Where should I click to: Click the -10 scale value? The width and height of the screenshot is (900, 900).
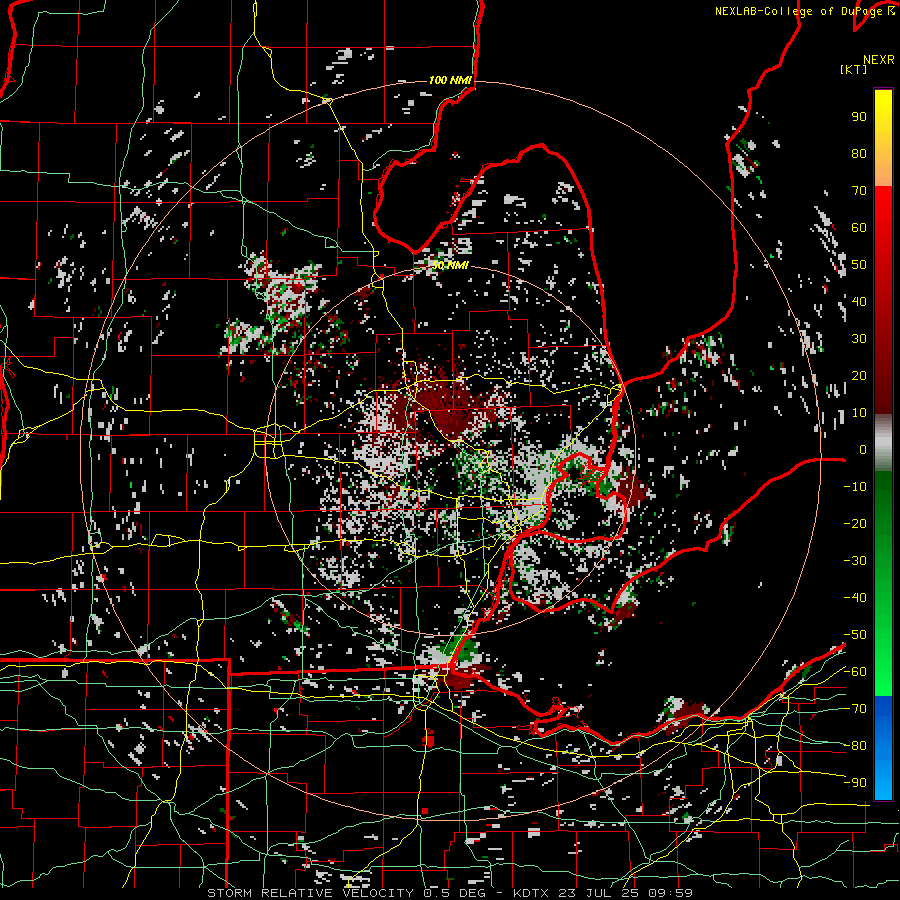(x=855, y=487)
